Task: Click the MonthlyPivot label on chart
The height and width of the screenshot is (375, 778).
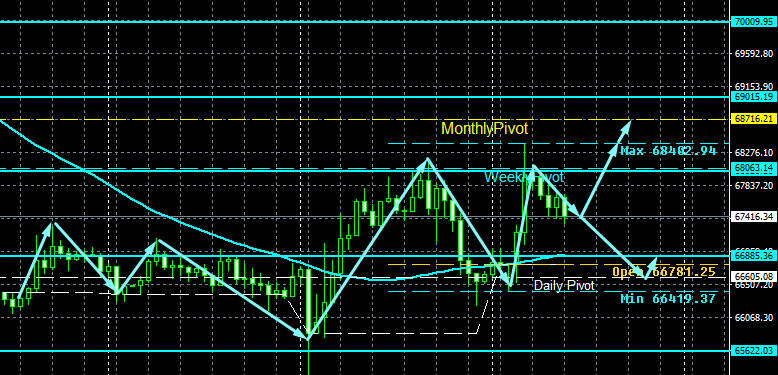Action: click(484, 129)
